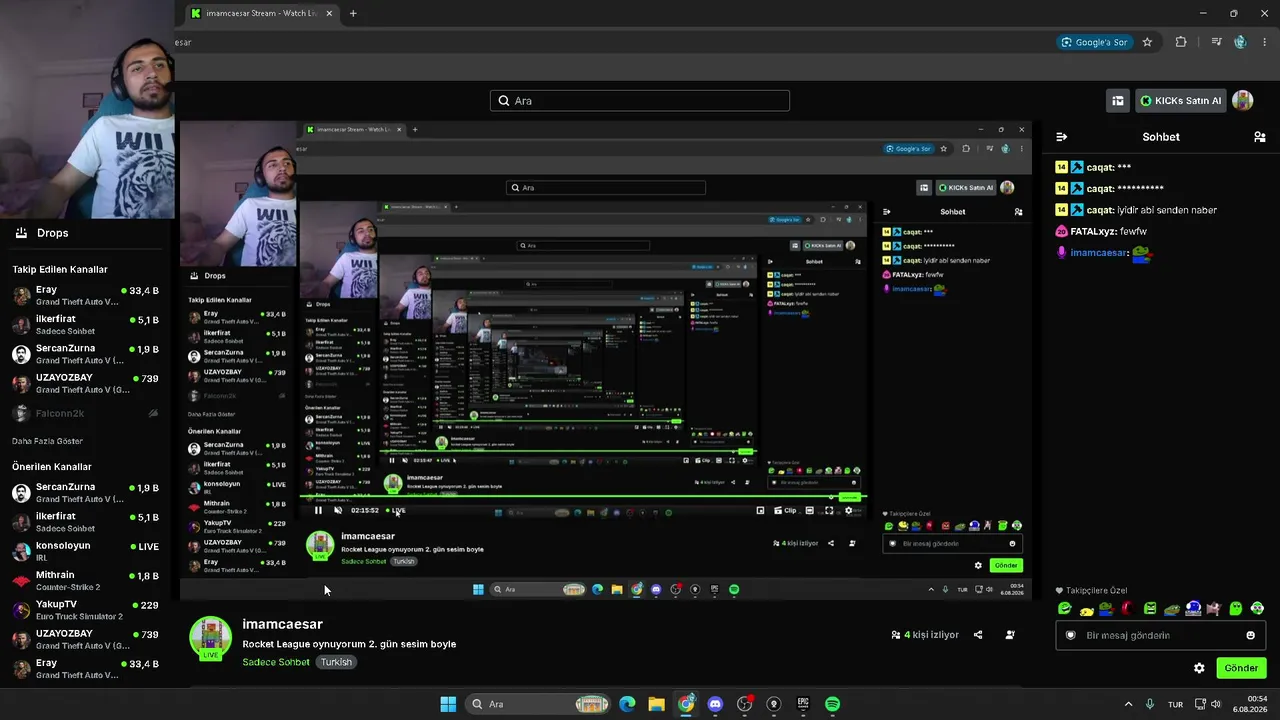The width and height of the screenshot is (1280, 720).
Task: Share the stream using the icon beside largest viewer count
Action: pos(978,635)
